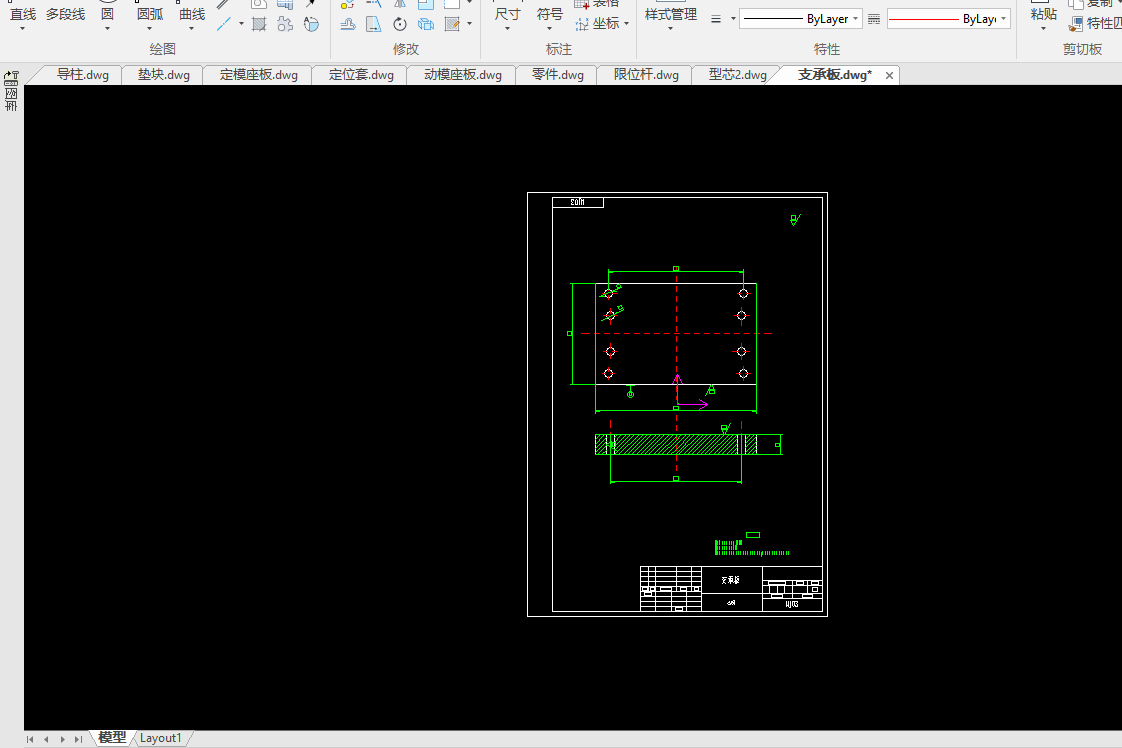This screenshot has height=748, width=1122.
Task: Close the 支承板.dwg* document tab
Action: click(x=889, y=75)
